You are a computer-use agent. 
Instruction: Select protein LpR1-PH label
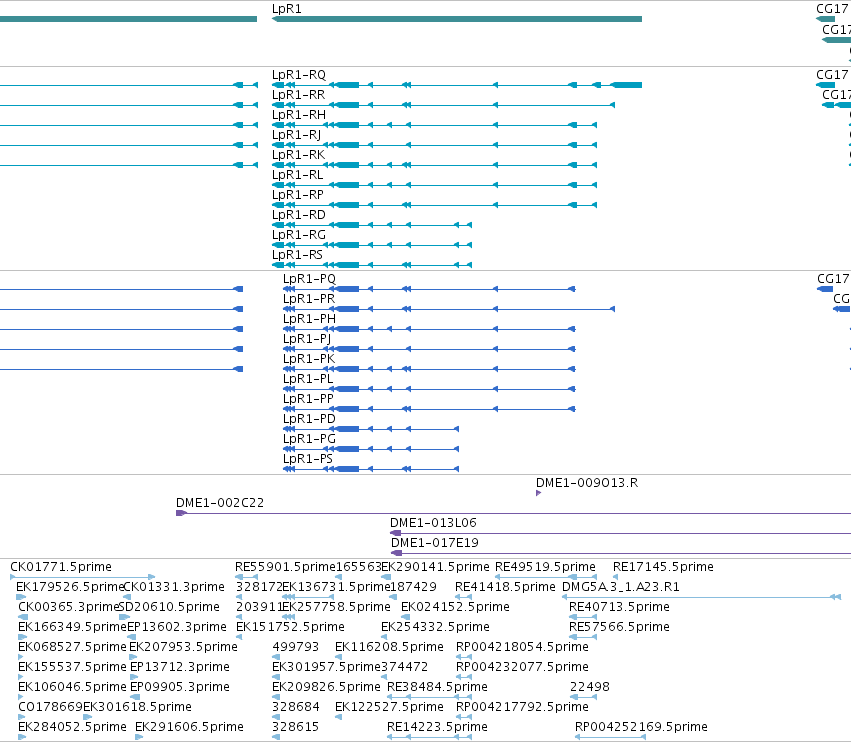tap(309, 319)
